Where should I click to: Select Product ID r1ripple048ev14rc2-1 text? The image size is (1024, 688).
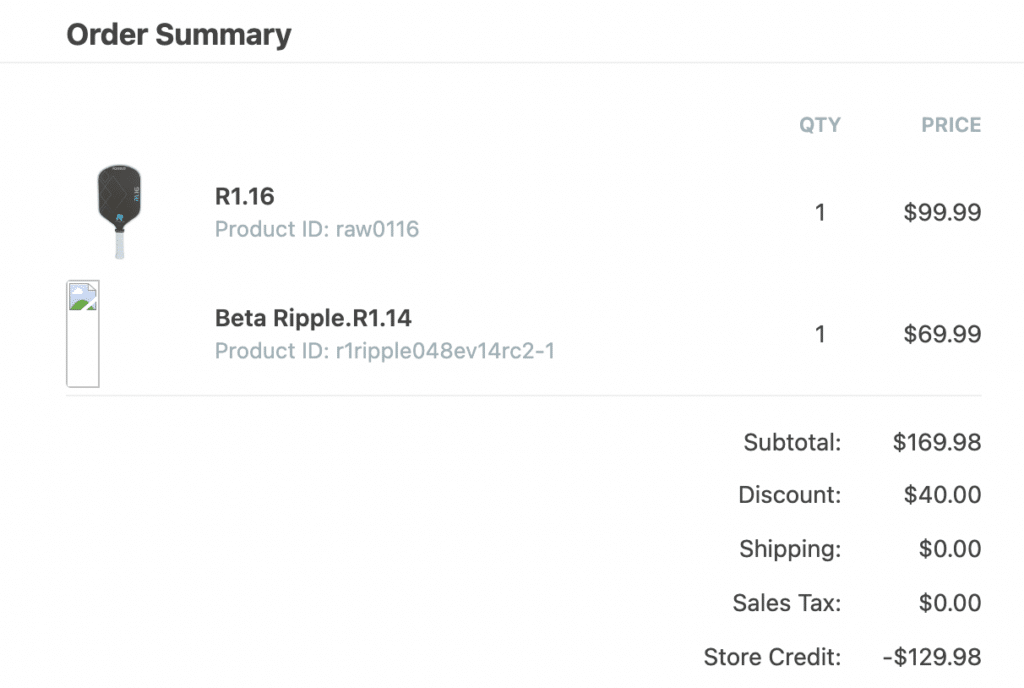coord(384,351)
